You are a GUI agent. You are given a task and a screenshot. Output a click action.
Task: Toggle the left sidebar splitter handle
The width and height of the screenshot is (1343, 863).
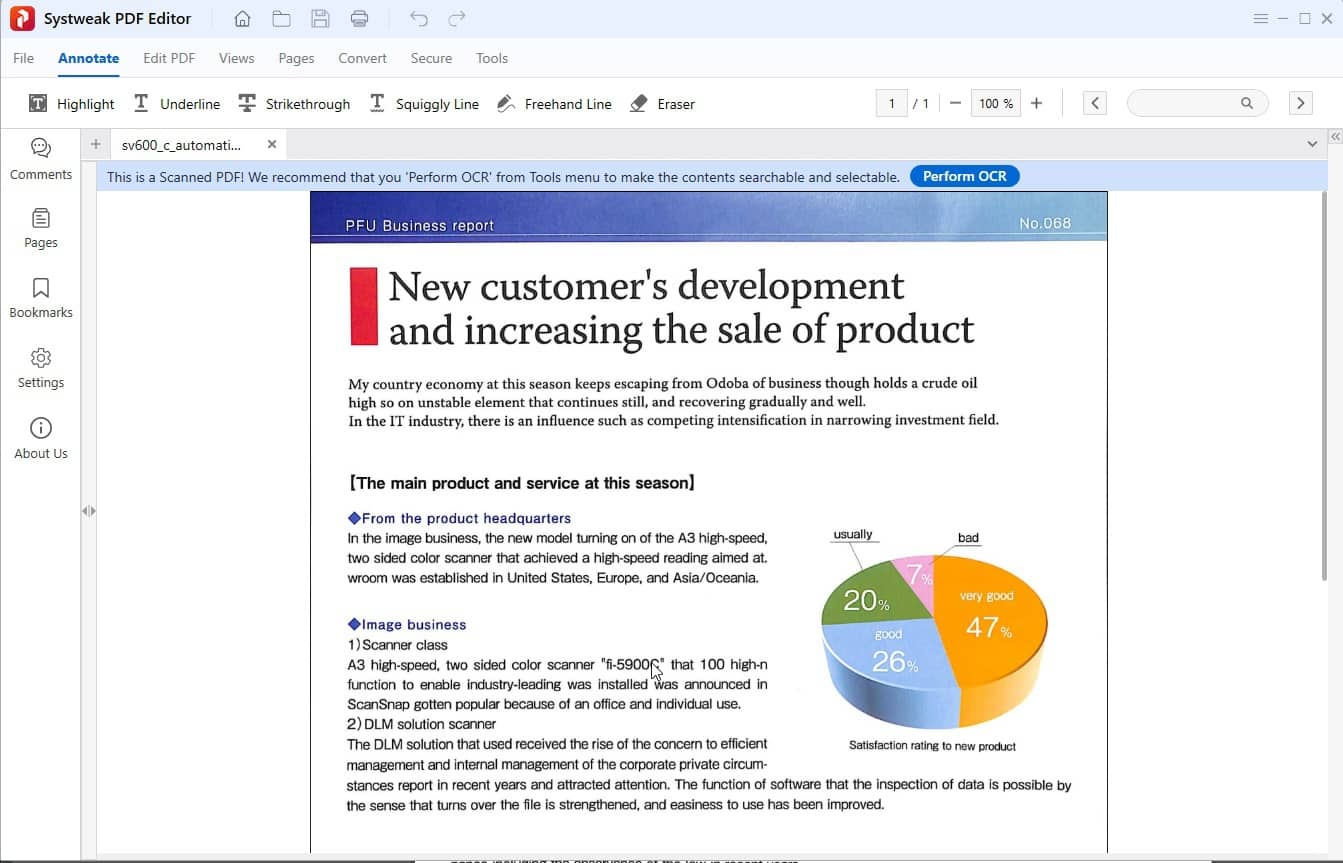pyautogui.click(x=89, y=511)
